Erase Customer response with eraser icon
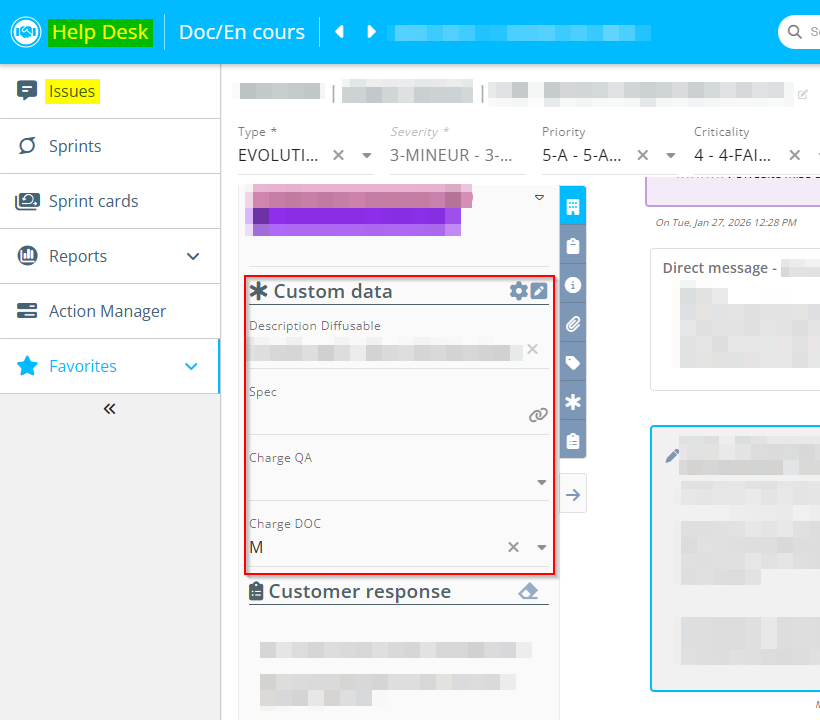The height and width of the screenshot is (720, 820). [528, 591]
